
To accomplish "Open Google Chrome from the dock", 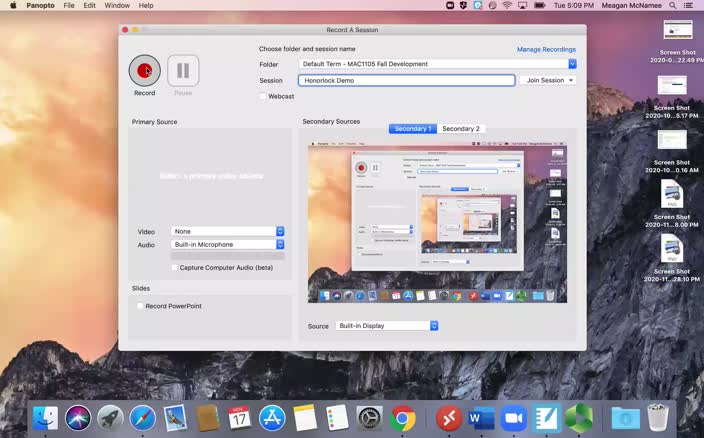I will click(x=403, y=418).
